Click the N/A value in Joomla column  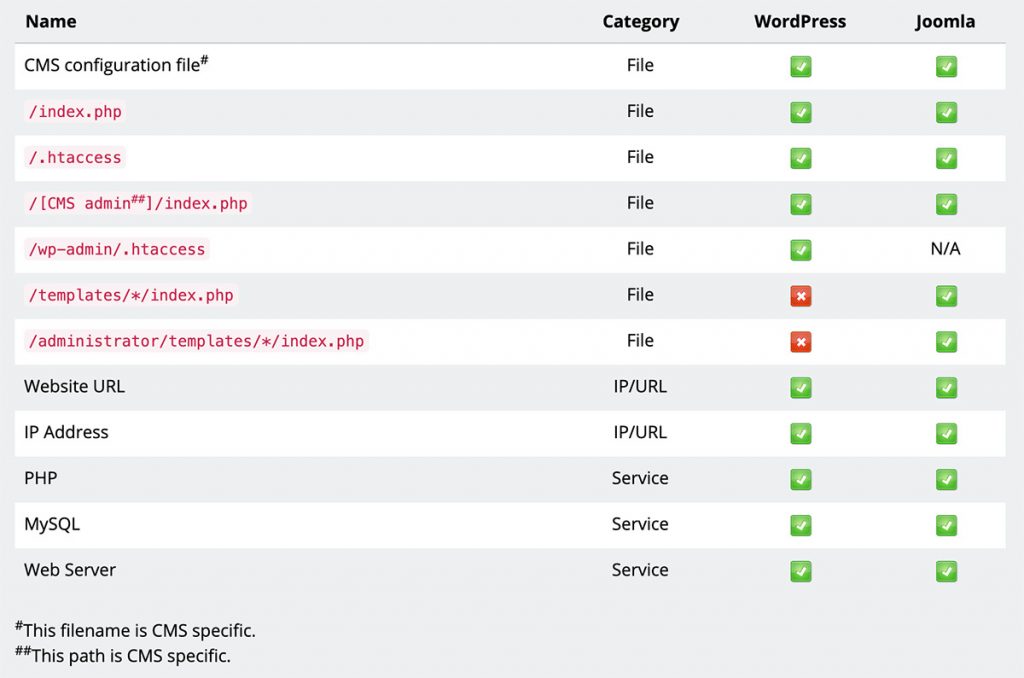946,249
